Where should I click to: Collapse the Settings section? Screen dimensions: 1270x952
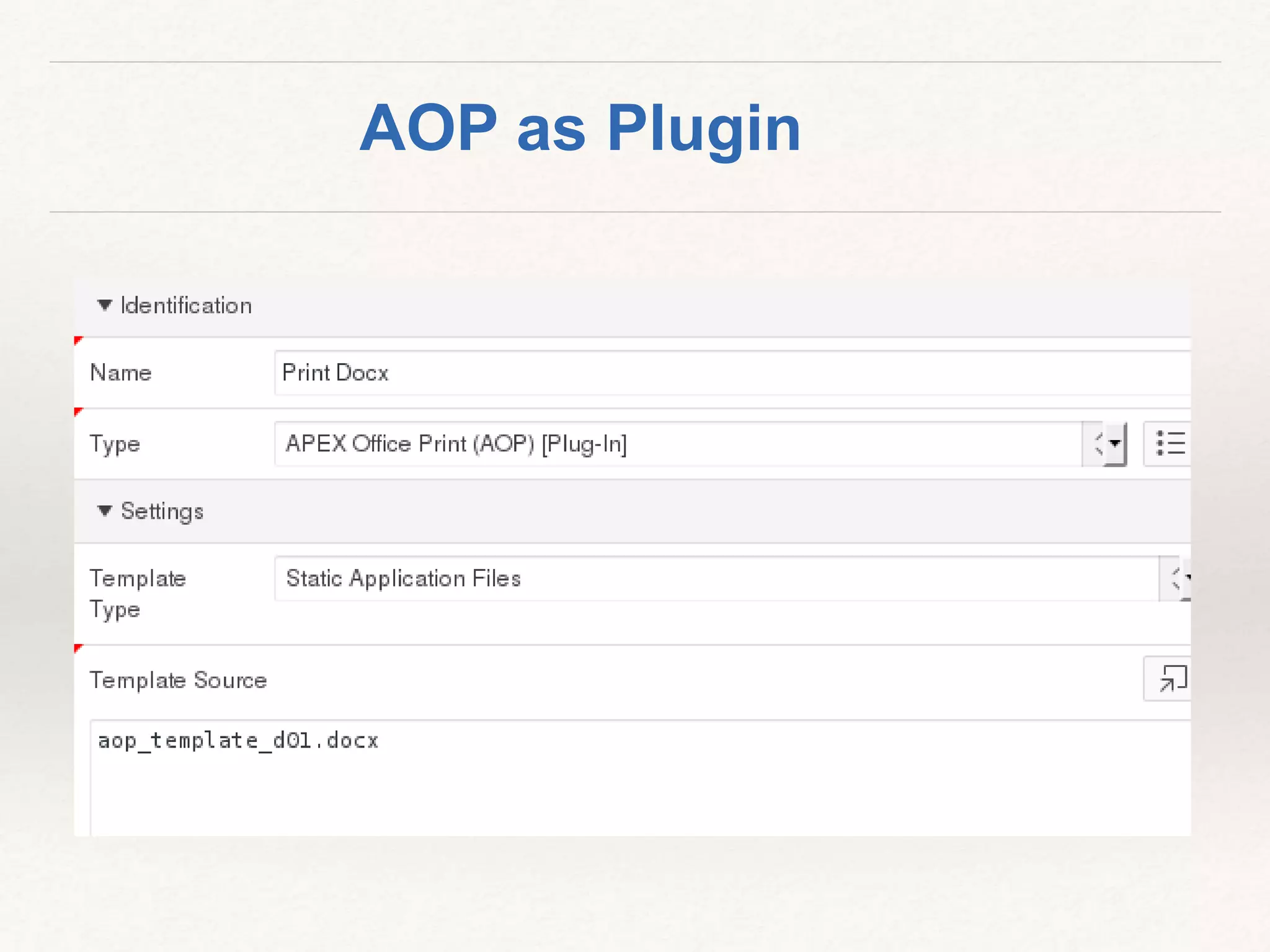(104, 511)
